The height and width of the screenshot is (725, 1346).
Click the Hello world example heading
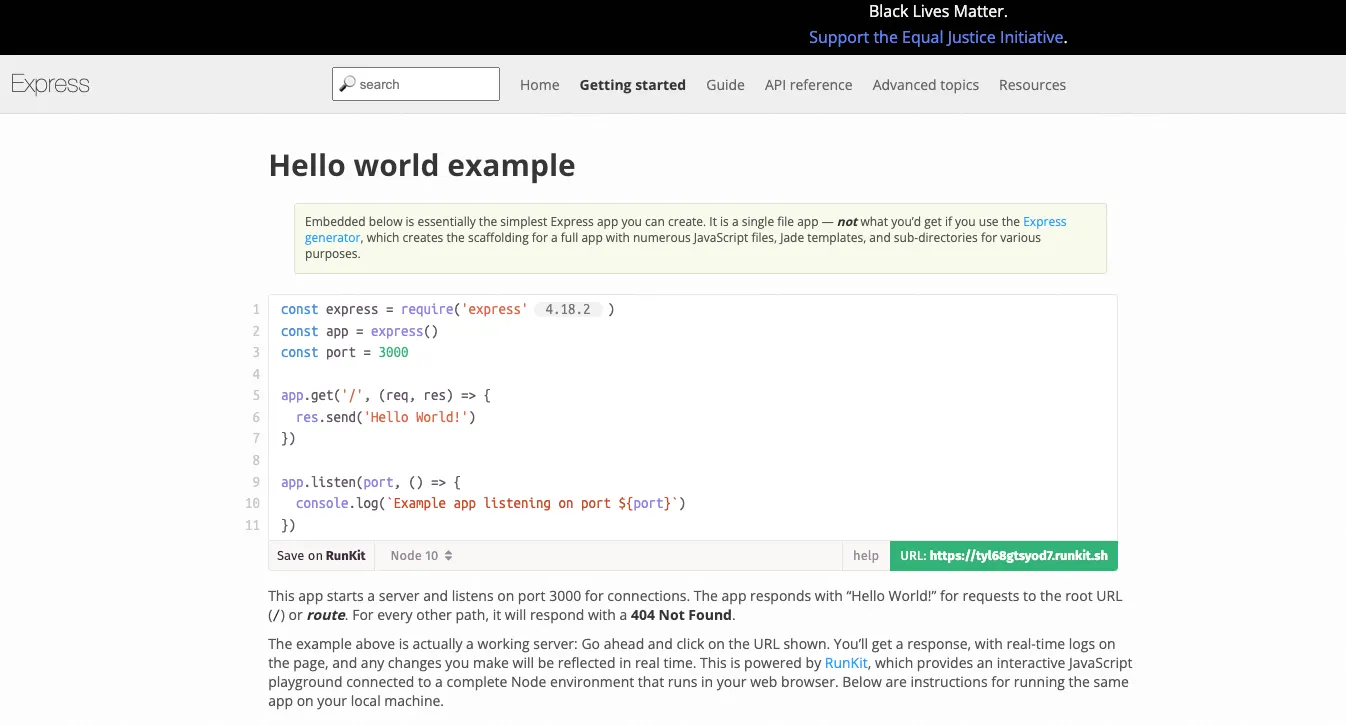pyautogui.click(x=422, y=165)
